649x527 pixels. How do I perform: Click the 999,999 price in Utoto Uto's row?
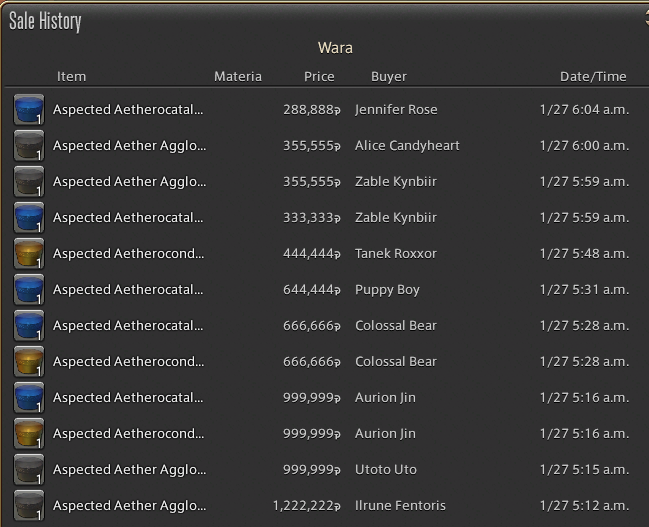pos(312,470)
